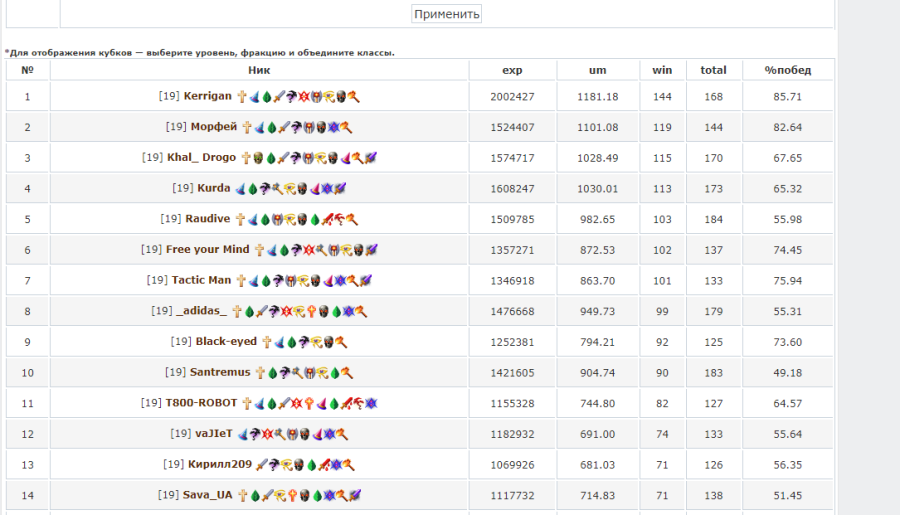This screenshot has height=515, width=900.
Task: Click the red-eyed skull icon in Free your Mind's row
Action: [359, 250]
